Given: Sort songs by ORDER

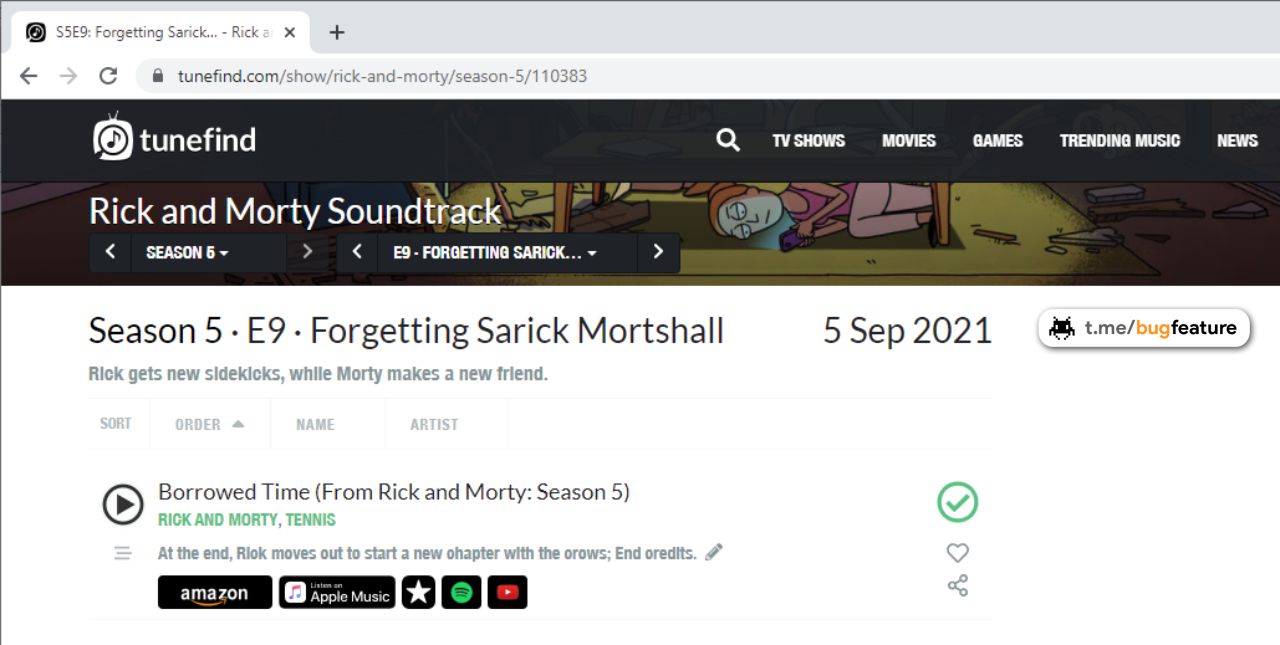Looking at the screenshot, I should click(210, 424).
